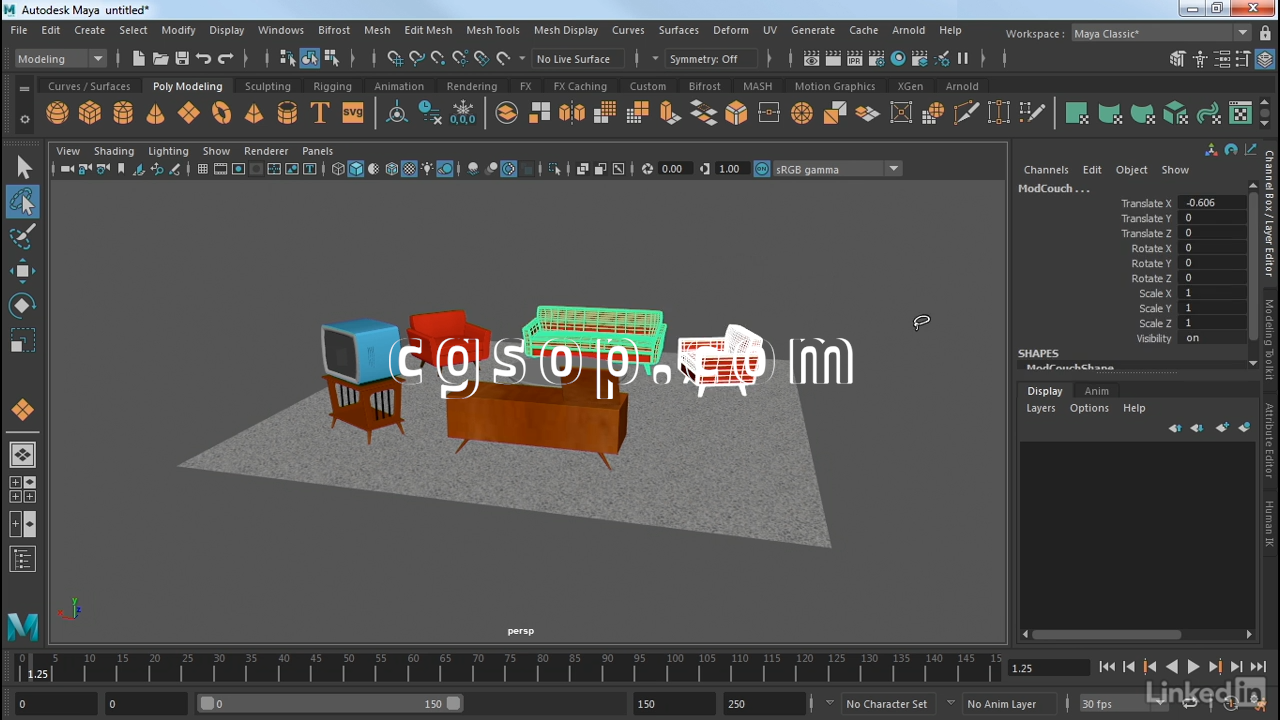
Task: Click the playback range slider bar
Action: pos(331,704)
